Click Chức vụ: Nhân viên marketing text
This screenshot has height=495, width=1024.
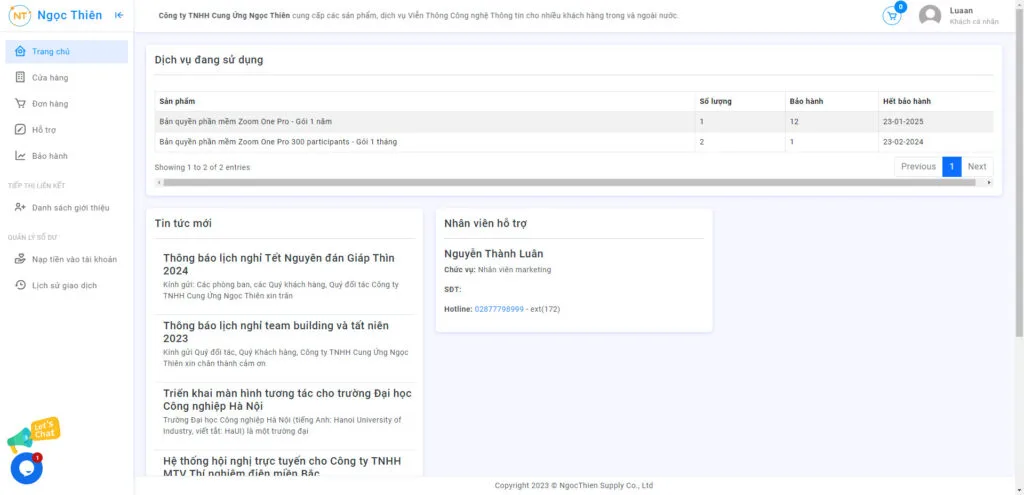click(x=498, y=270)
